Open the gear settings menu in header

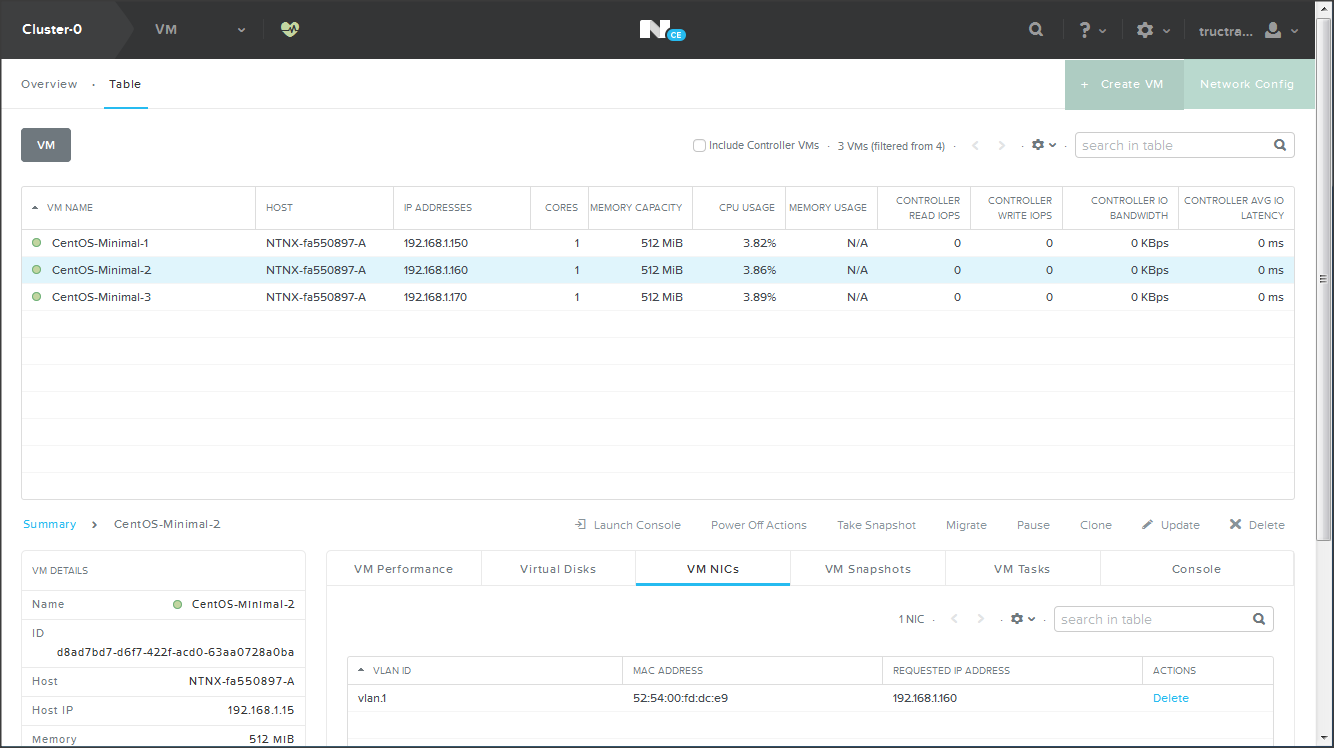1145,30
